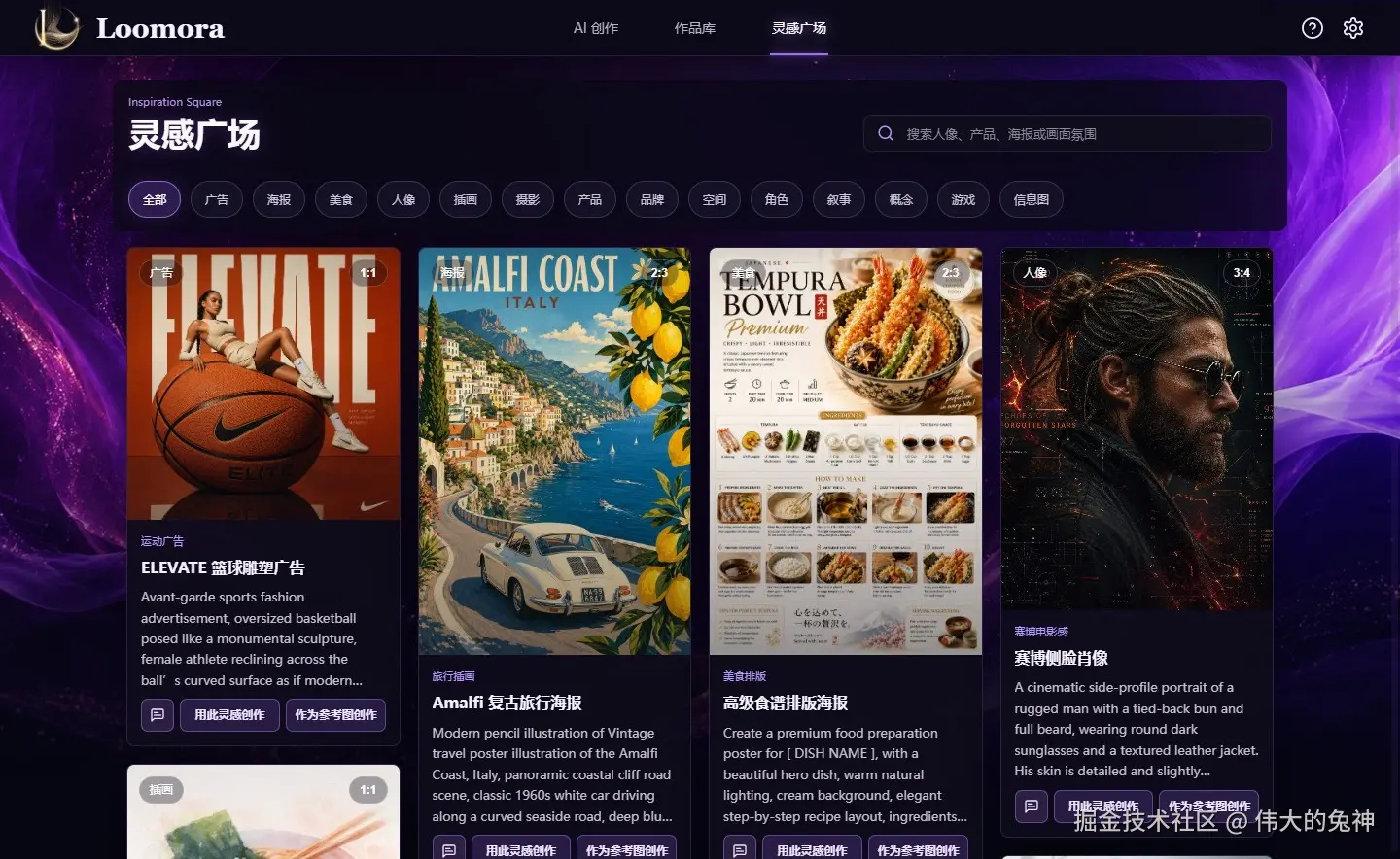Screen dimensions: 1400x859
Task: Click the Loomora brand name text
Action: coord(160,28)
